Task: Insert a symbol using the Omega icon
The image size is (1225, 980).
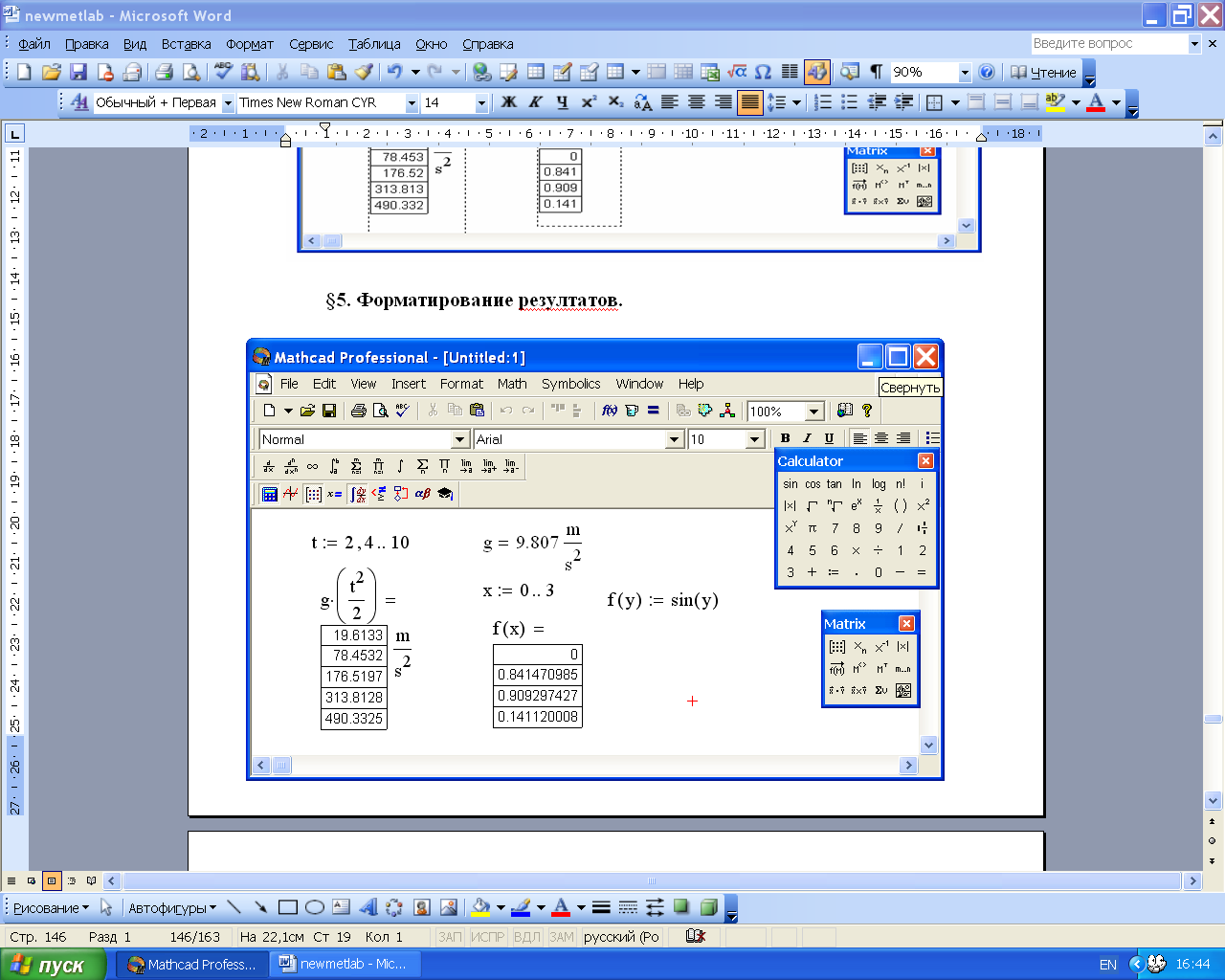Action: (763, 73)
